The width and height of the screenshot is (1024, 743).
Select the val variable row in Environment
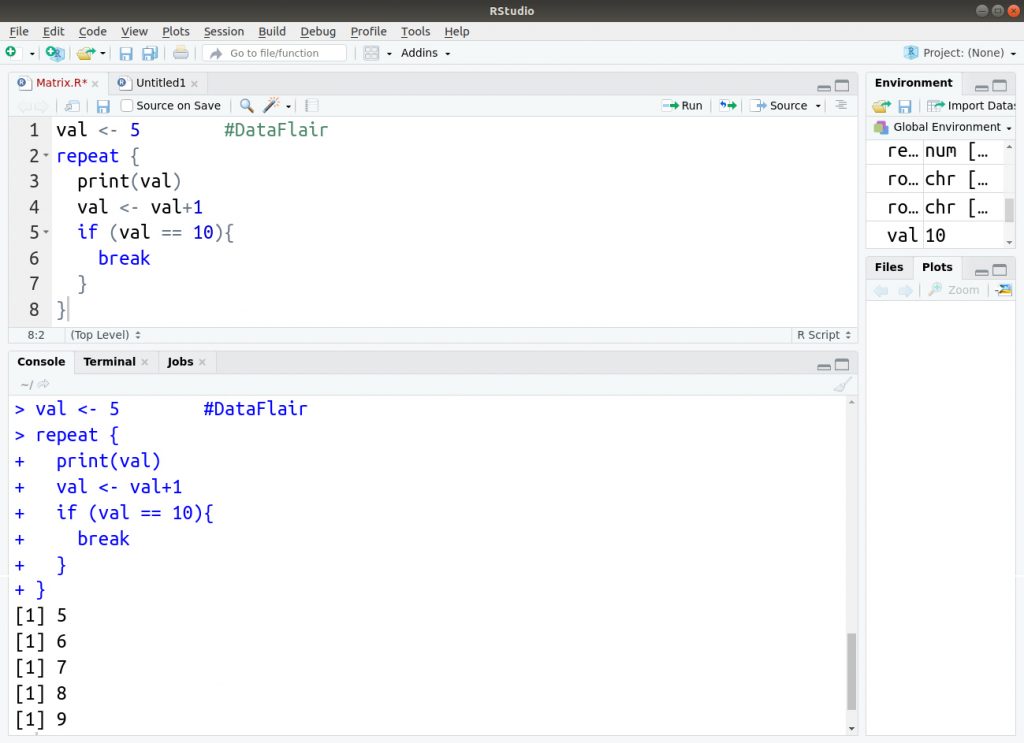coord(935,235)
